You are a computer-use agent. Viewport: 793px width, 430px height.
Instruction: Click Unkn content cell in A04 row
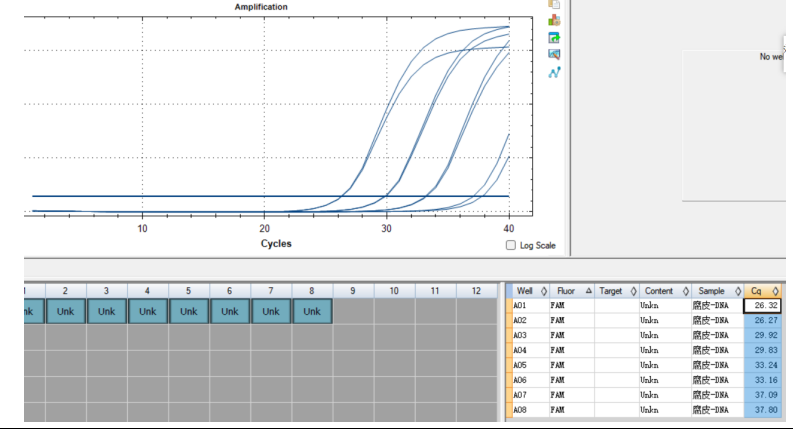coord(665,350)
